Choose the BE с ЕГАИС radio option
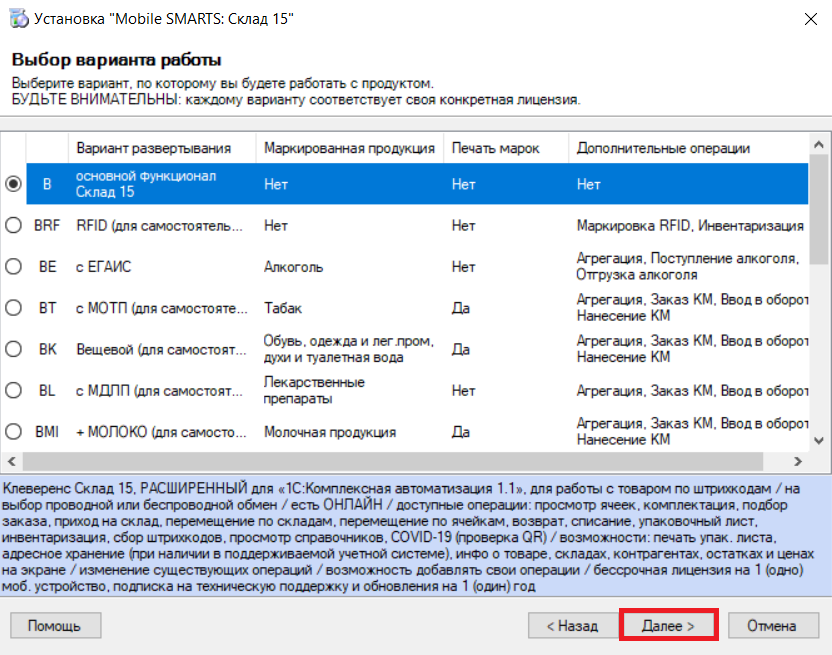832x655 pixels. pos(13,266)
